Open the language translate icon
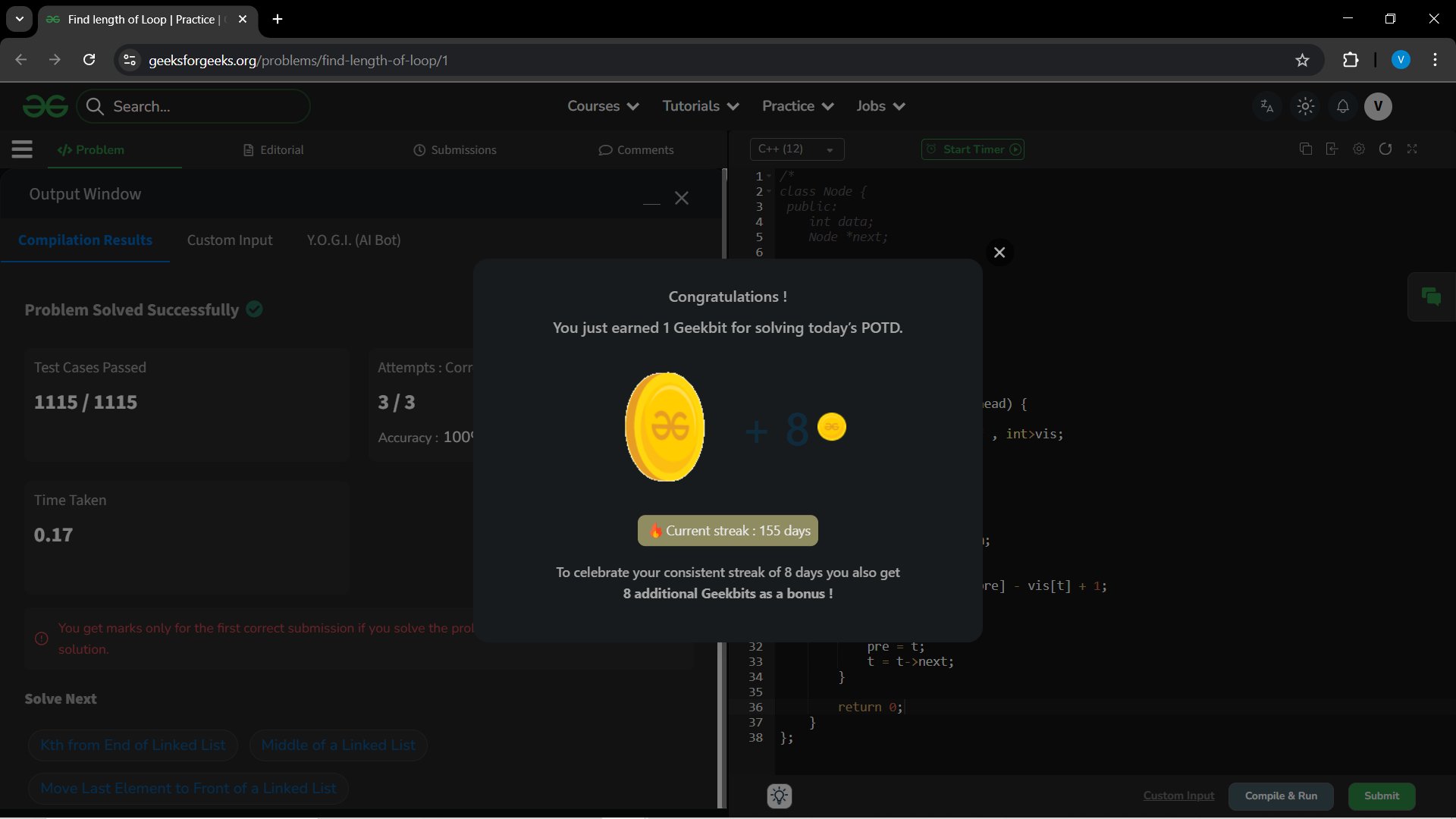The image size is (1456, 819). [1266, 106]
